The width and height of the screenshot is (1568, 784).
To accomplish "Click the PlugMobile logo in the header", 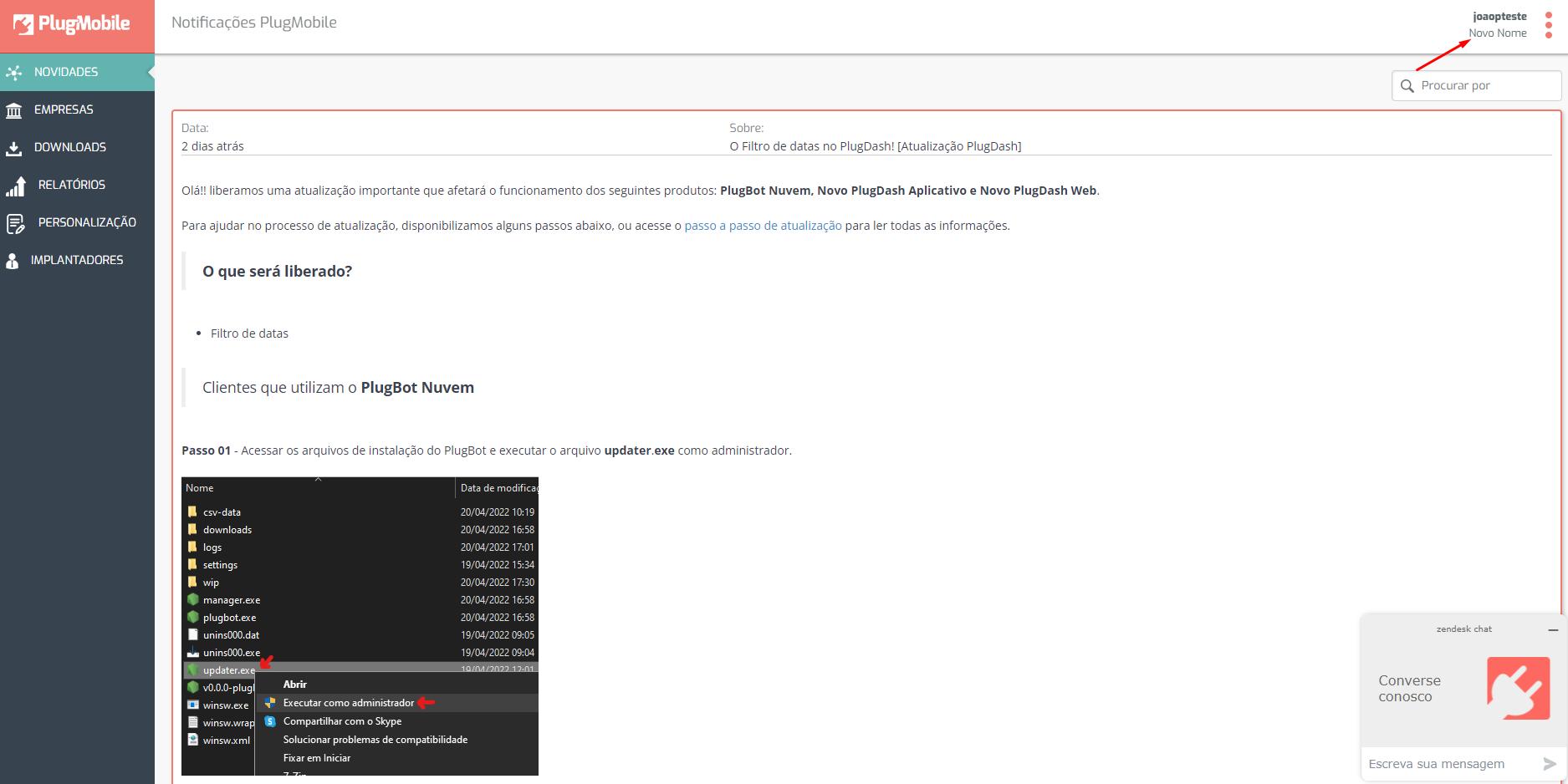I will point(72,24).
